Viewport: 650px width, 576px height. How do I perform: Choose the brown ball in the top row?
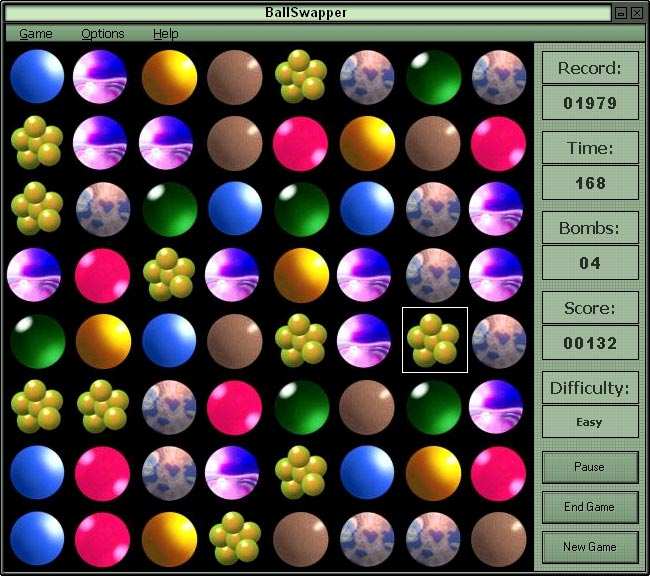point(235,77)
